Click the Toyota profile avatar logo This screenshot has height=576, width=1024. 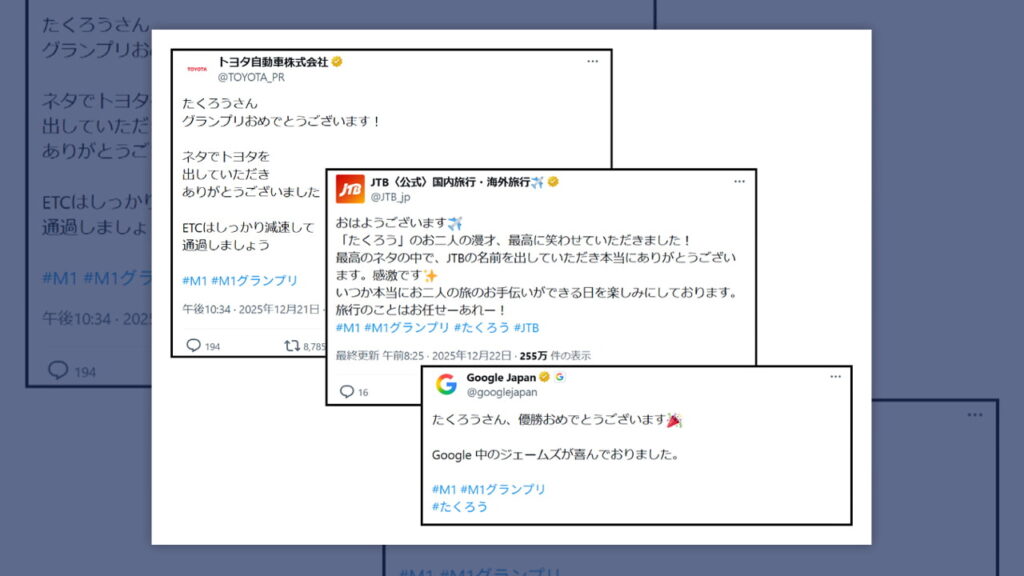pyautogui.click(x=197, y=69)
